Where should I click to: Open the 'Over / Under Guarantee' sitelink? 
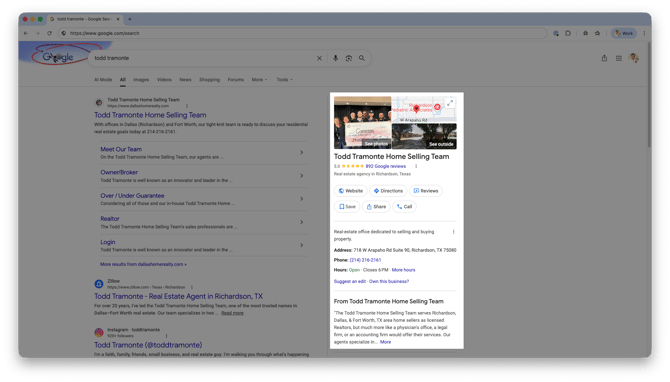pos(132,196)
